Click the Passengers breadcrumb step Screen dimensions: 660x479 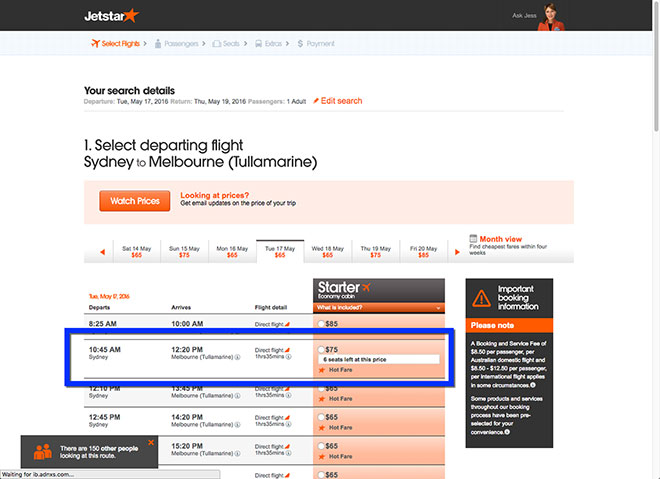[x=176, y=43]
